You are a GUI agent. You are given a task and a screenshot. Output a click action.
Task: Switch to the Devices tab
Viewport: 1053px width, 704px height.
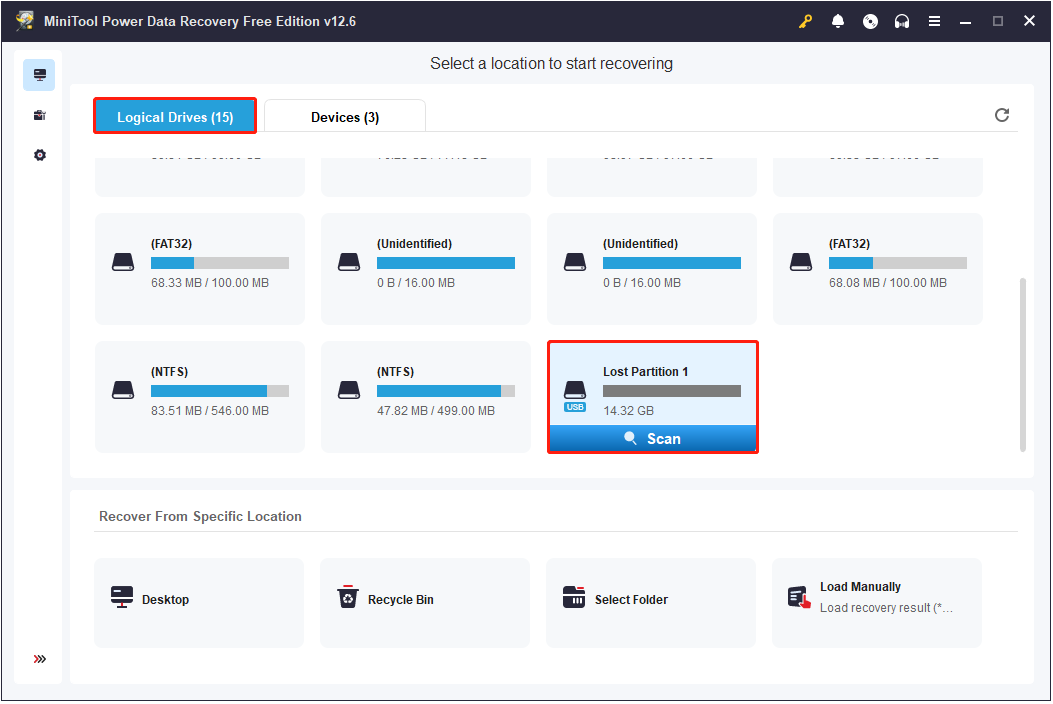344,116
